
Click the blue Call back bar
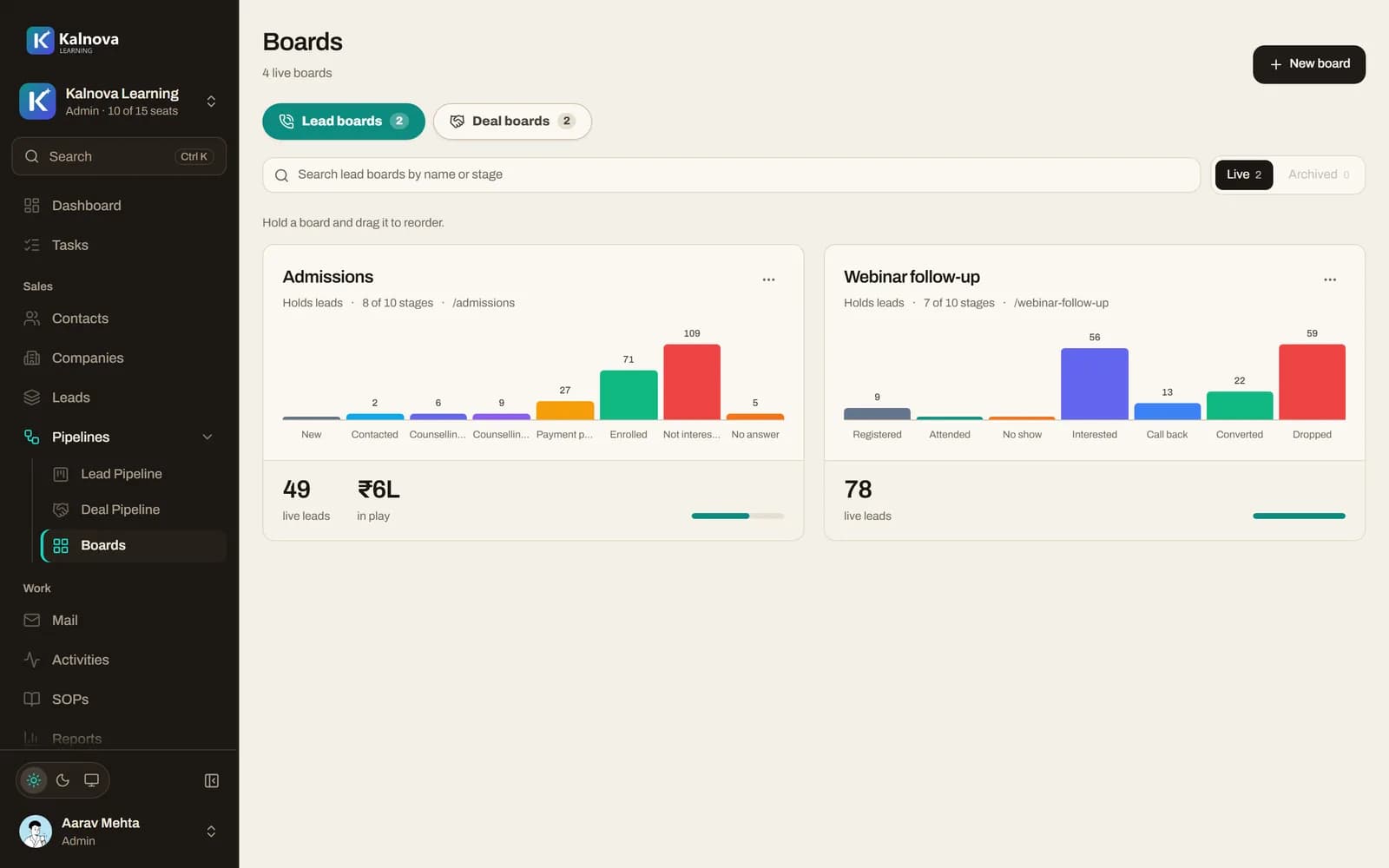pos(1168,411)
